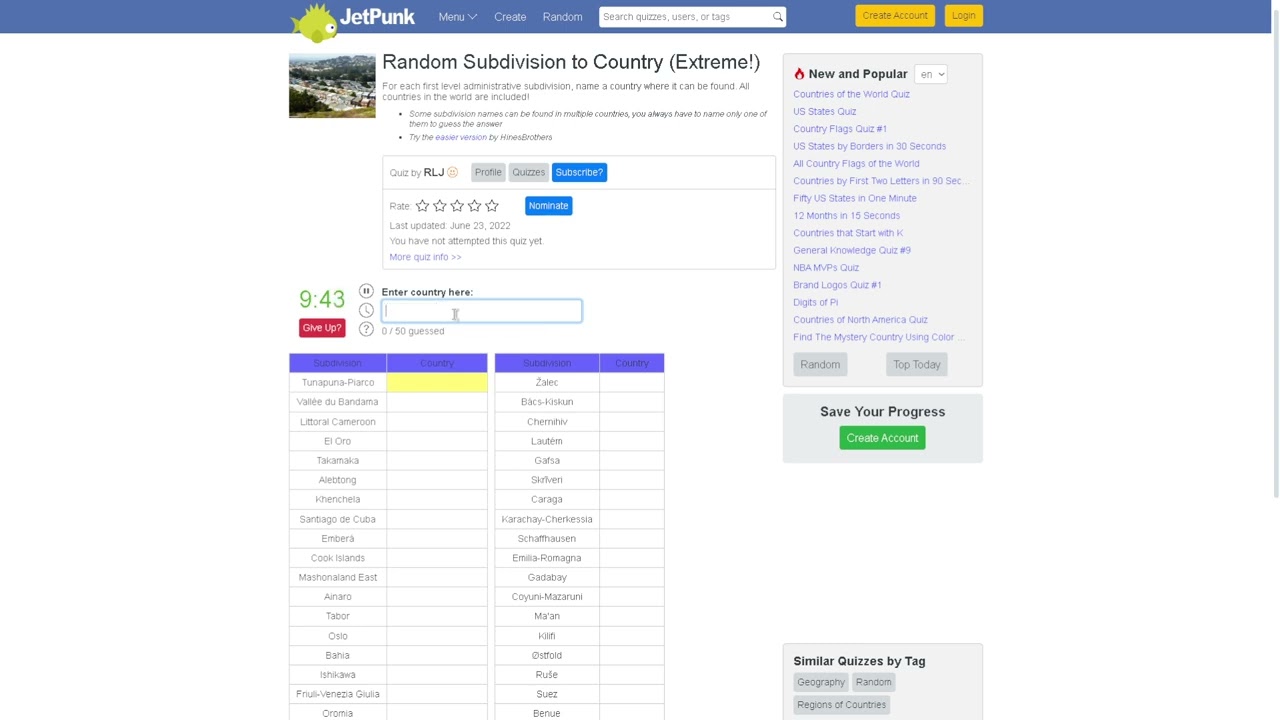
Task: Click the JetPunk logo
Action: click(352, 20)
